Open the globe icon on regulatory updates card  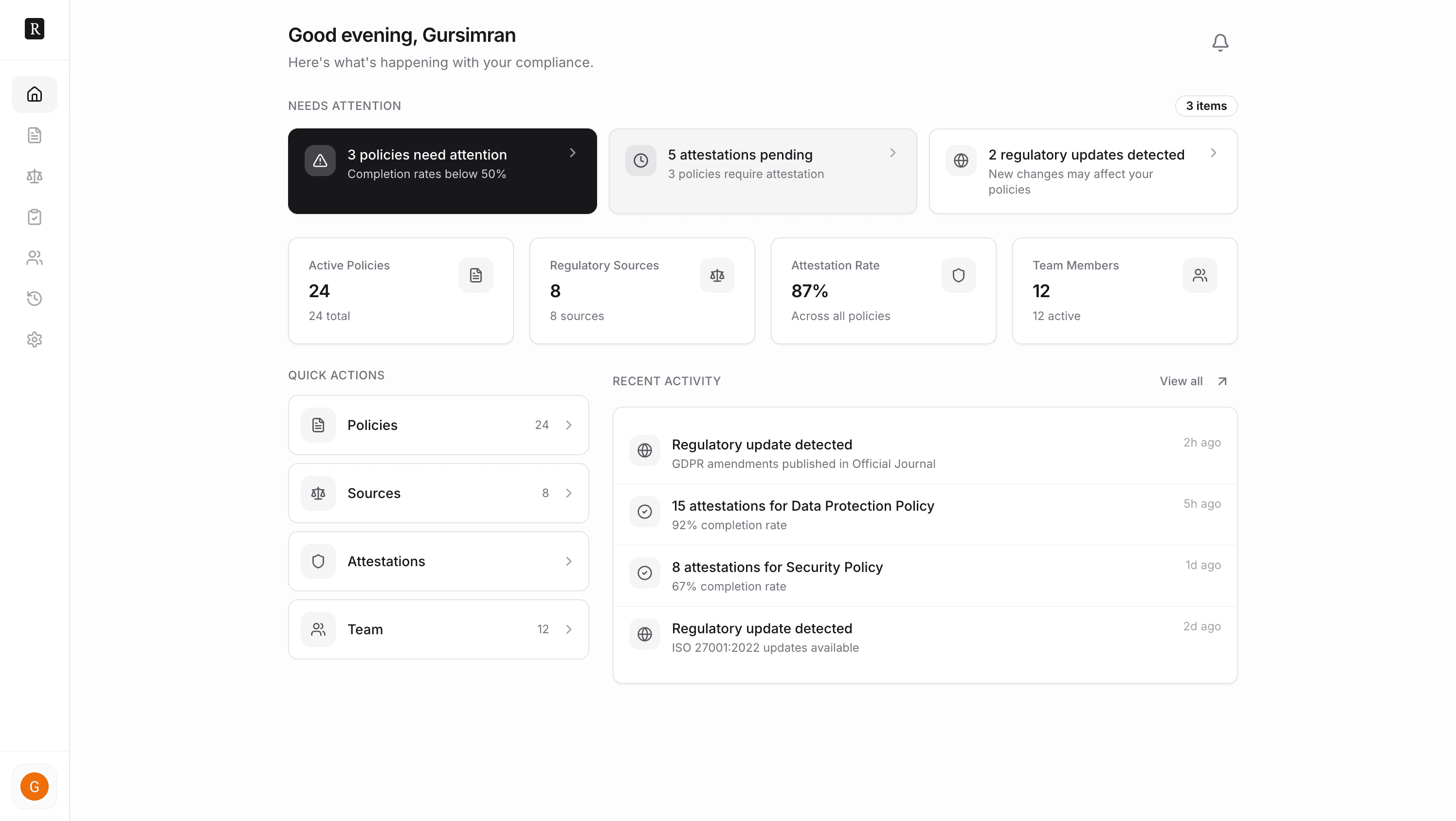pyautogui.click(x=961, y=161)
